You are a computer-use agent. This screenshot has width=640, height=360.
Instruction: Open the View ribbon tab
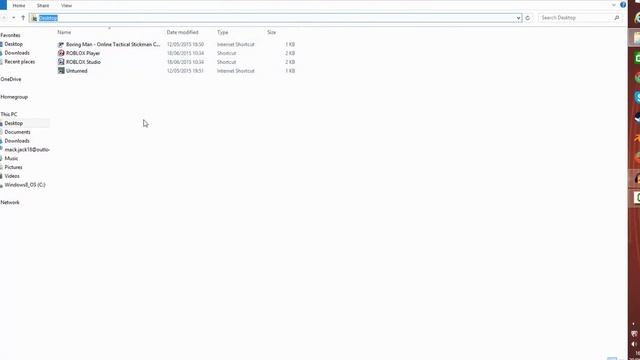(x=66, y=6)
